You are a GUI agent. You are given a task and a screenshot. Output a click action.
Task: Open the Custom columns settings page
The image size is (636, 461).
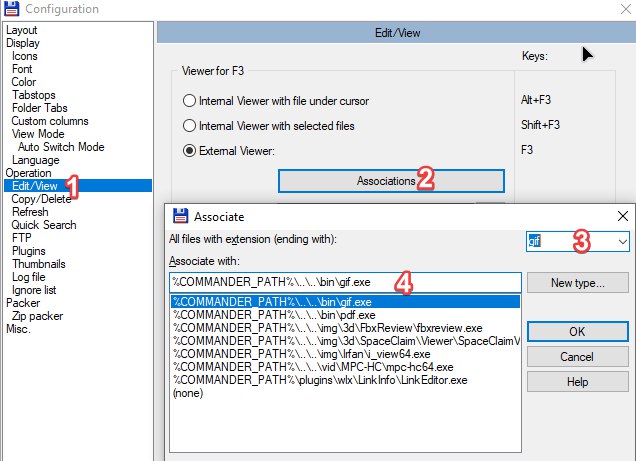[x=50, y=121]
